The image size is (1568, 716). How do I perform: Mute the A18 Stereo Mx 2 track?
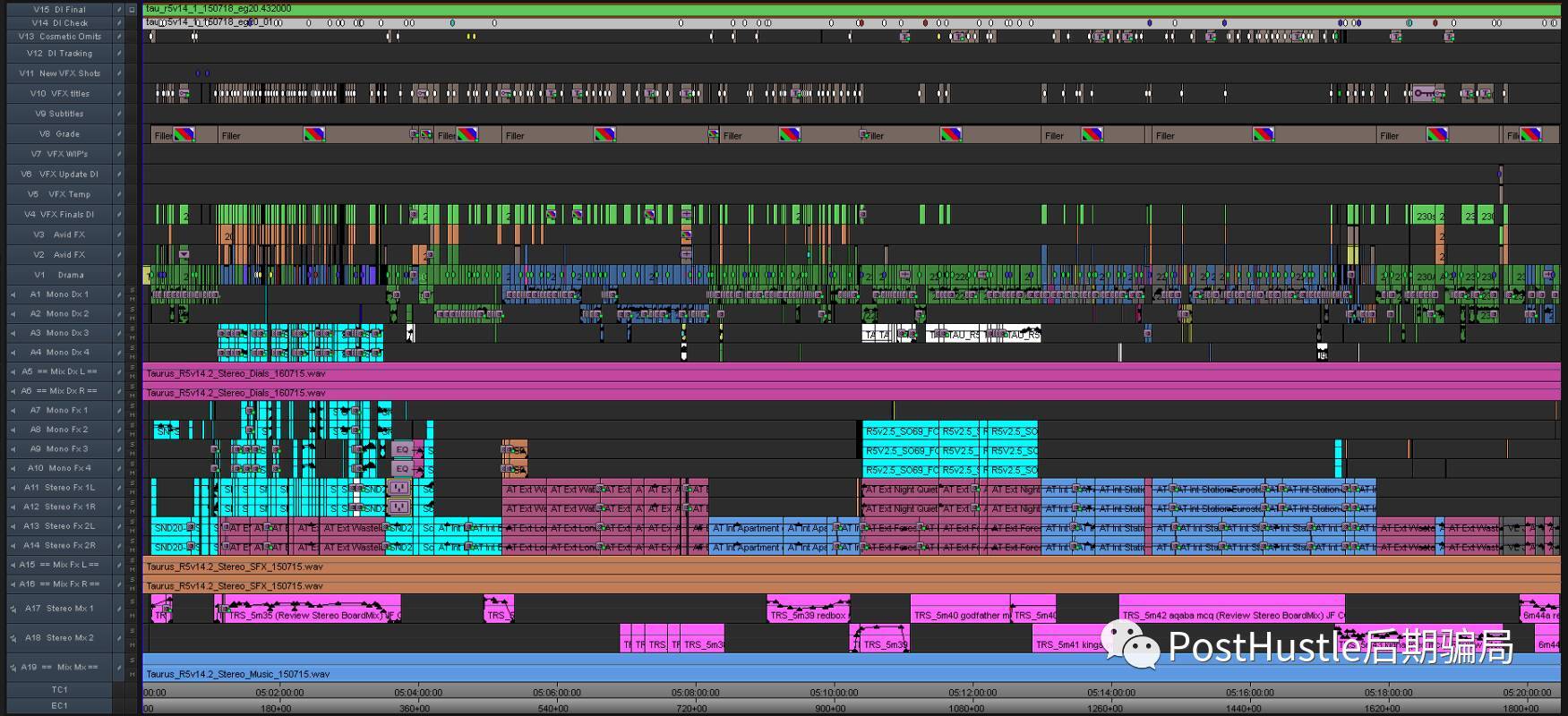132,644
